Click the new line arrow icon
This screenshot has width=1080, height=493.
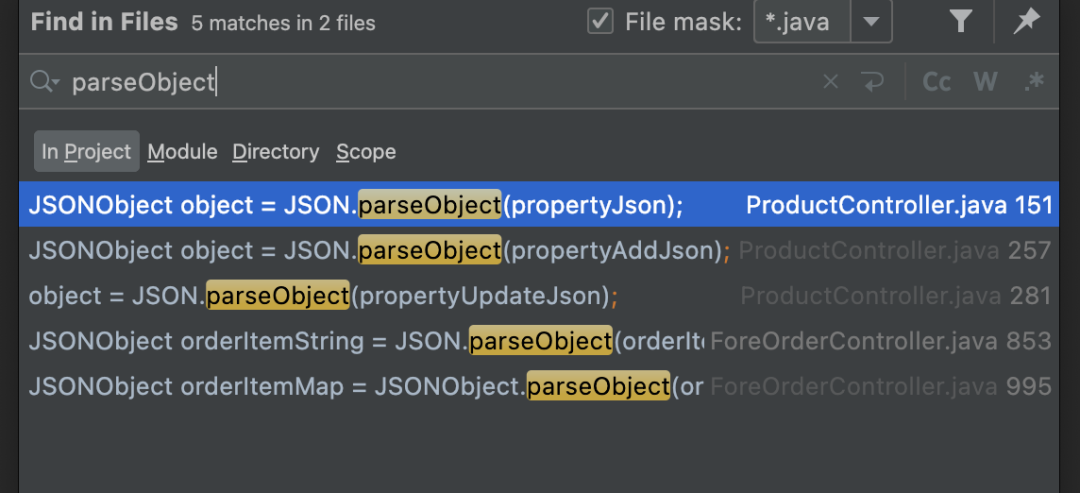tap(873, 82)
